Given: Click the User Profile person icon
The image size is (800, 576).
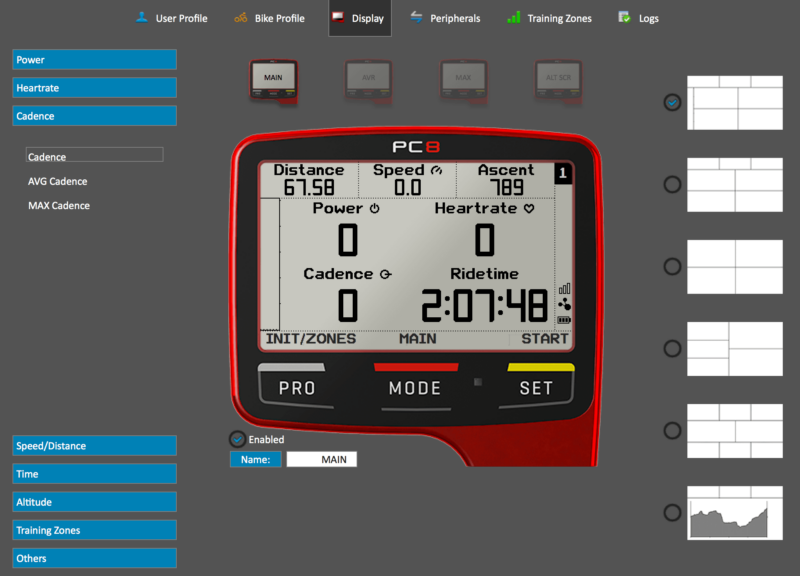Looking at the screenshot, I should [x=142, y=18].
